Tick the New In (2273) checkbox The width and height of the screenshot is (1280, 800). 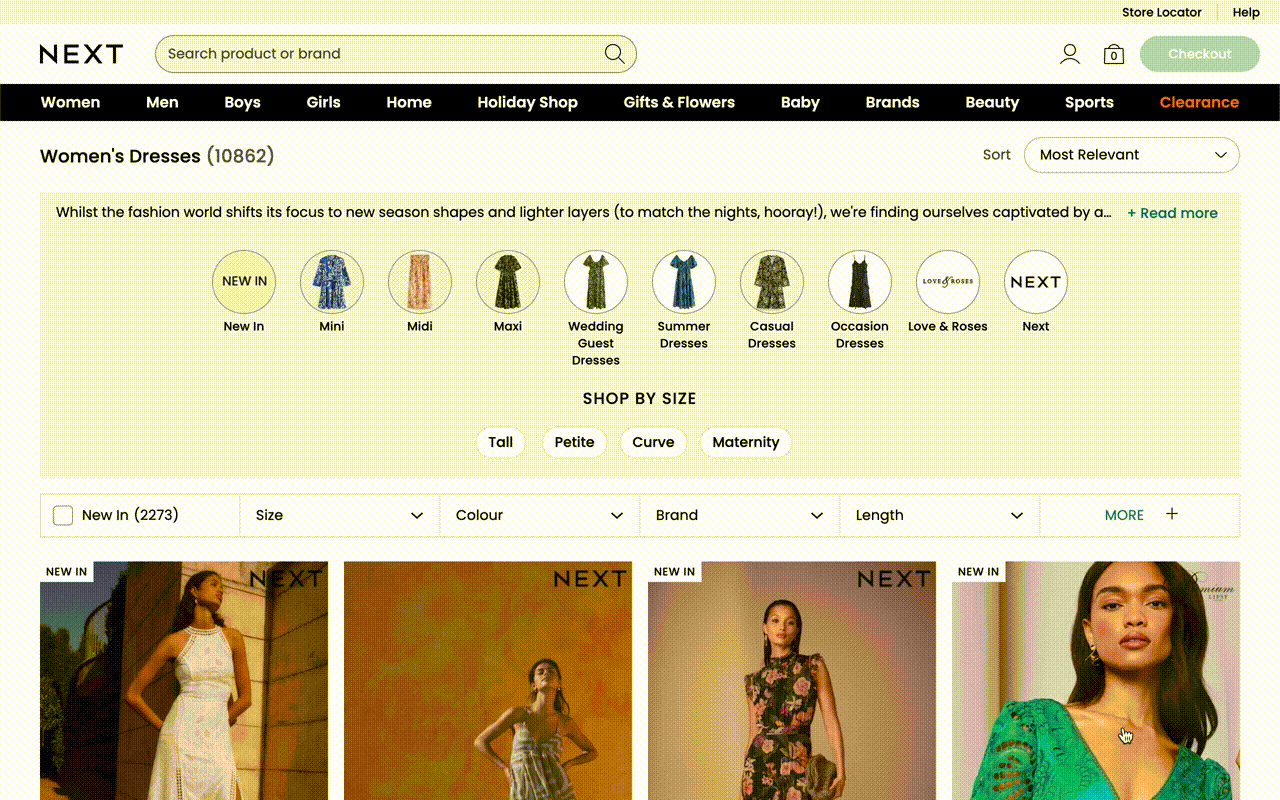pyautogui.click(x=63, y=516)
